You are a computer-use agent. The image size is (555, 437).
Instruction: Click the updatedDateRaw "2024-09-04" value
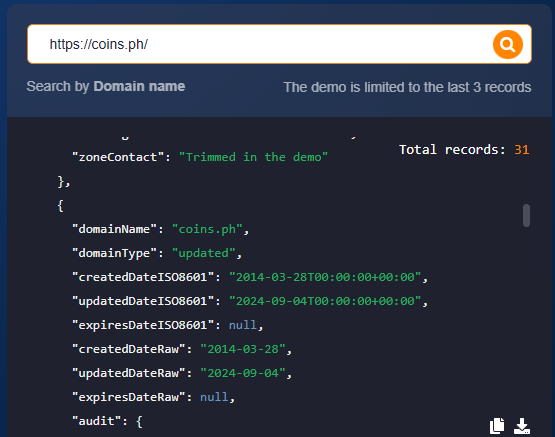click(243, 373)
